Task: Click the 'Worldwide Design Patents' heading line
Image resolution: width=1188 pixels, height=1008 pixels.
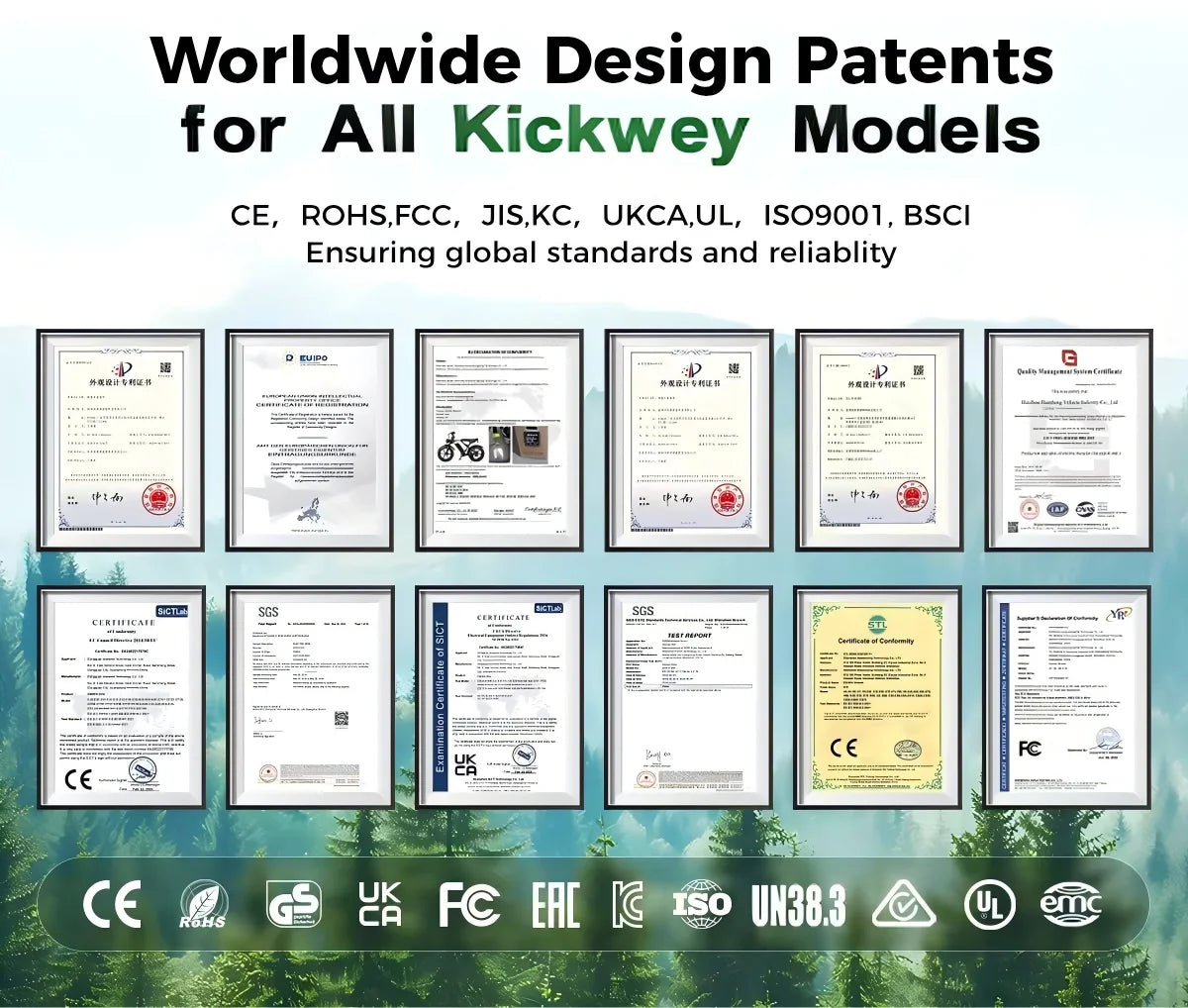Action: [602, 59]
